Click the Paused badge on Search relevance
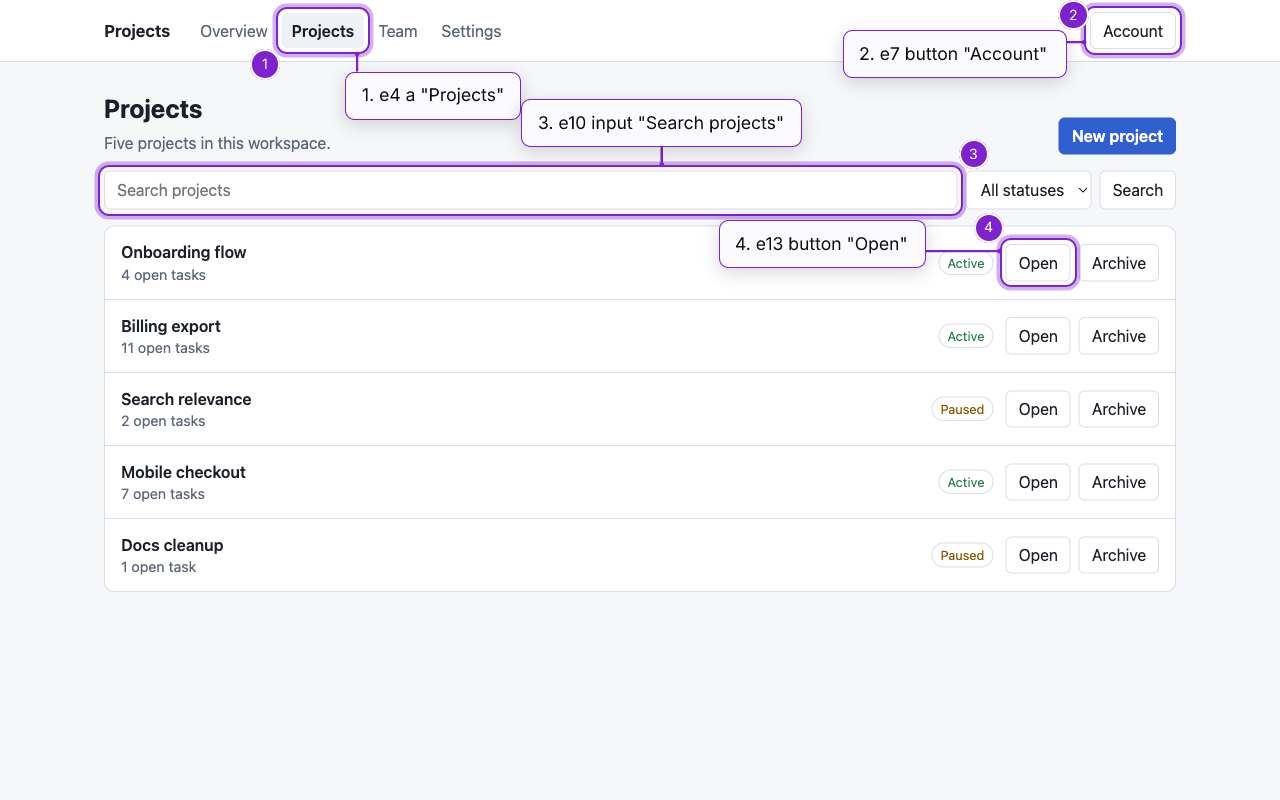The width and height of the screenshot is (1280, 800). pyautogui.click(x=962, y=410)
